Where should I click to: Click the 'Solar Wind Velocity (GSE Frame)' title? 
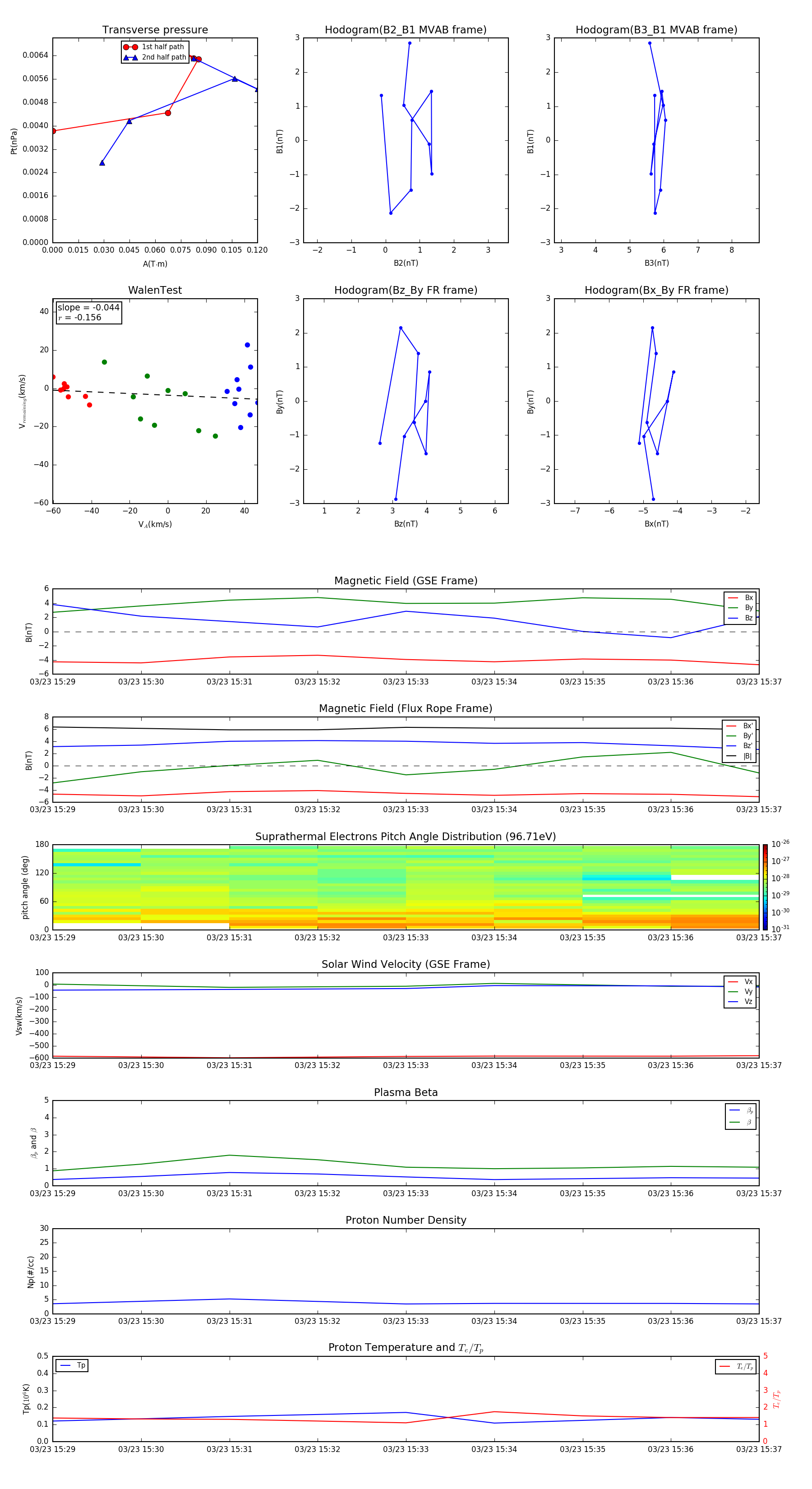[x=406, y=964]
